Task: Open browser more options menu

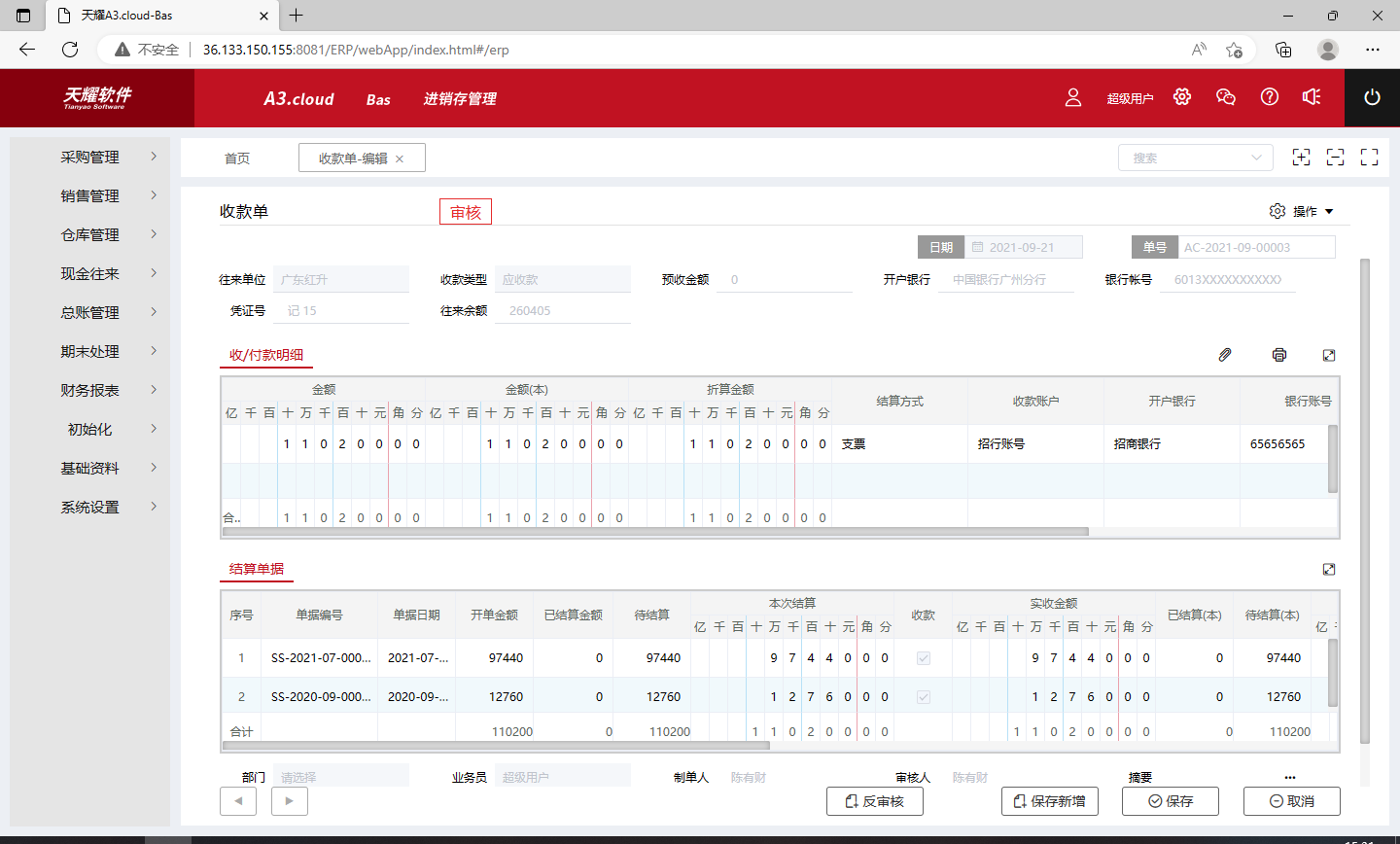Action: (x=1373, y=50)
